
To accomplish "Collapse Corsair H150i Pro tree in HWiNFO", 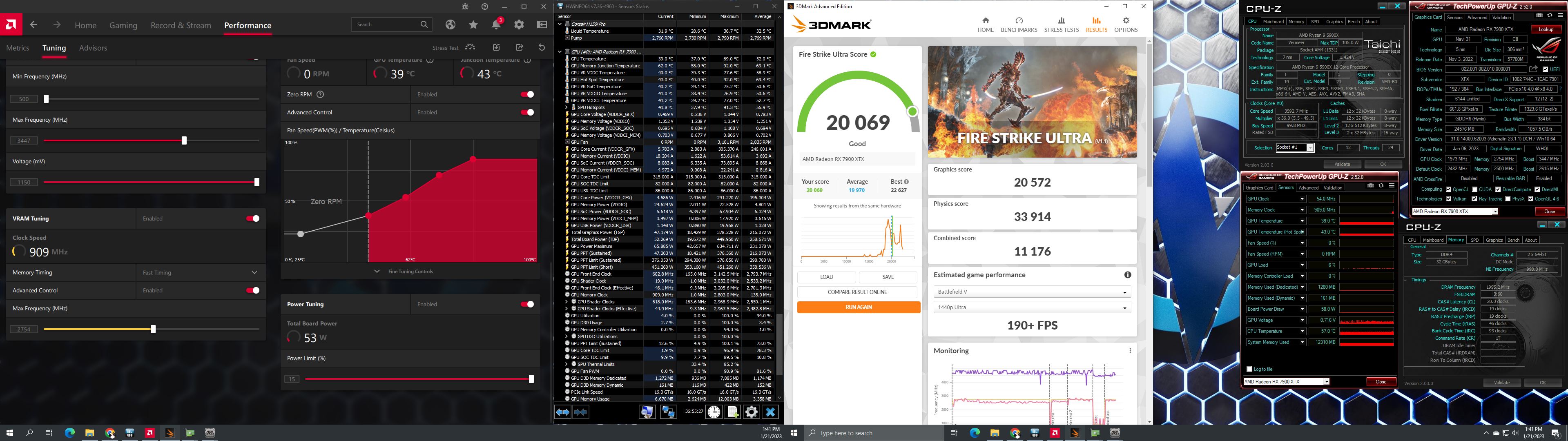I will [x=560, y=24].
